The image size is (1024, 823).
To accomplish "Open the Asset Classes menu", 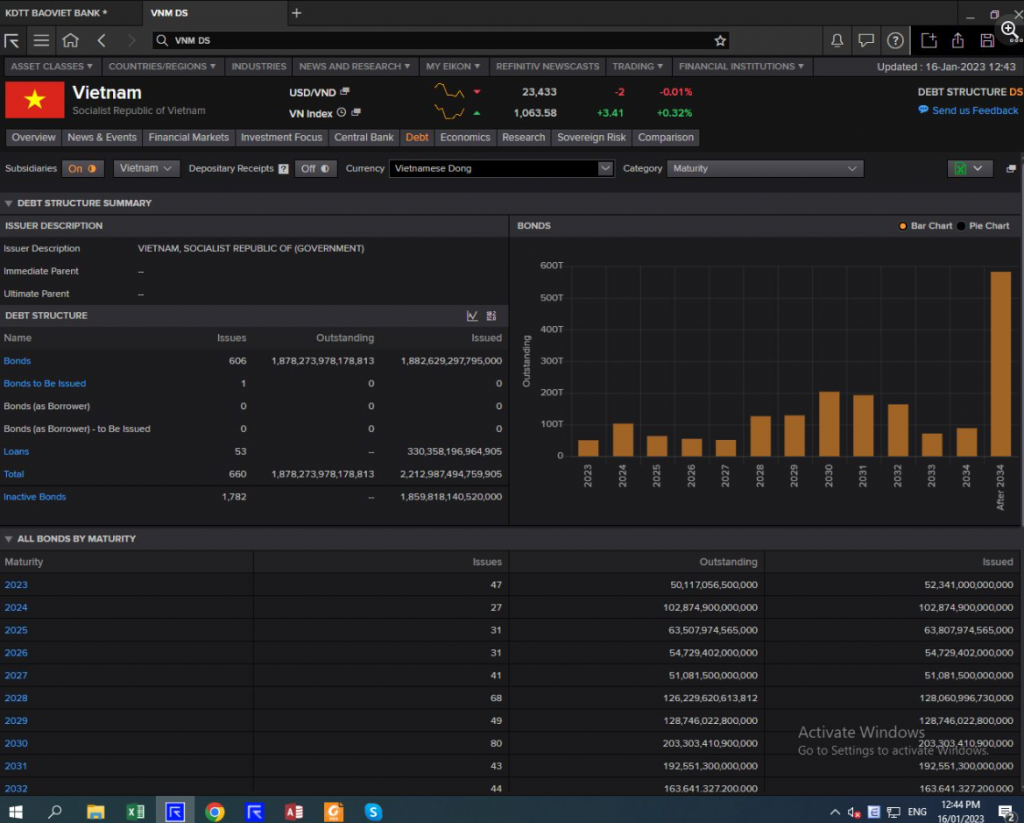I will (x=51, y=66).
